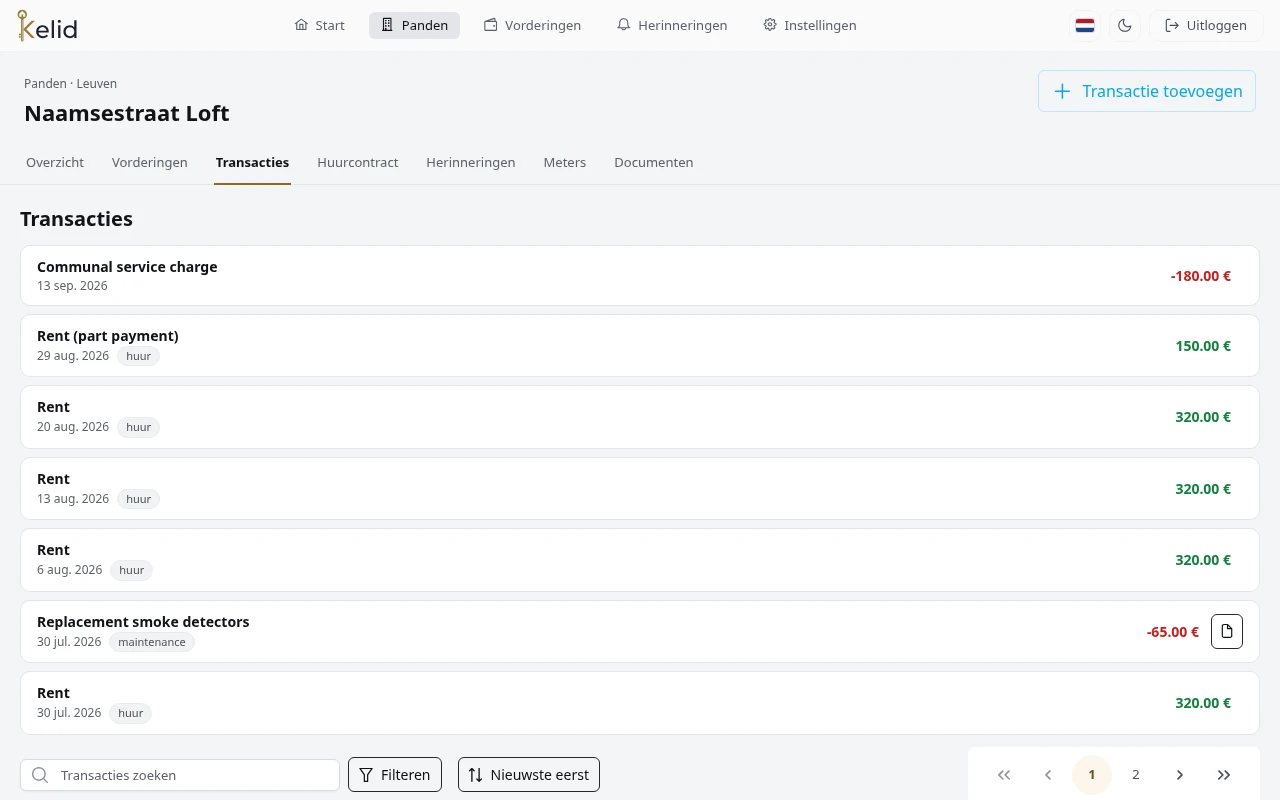Jump to first page double-chevron
The width and height of the screenshot is (1280, 800).
pyautogui.click(x=1004, y=775)
